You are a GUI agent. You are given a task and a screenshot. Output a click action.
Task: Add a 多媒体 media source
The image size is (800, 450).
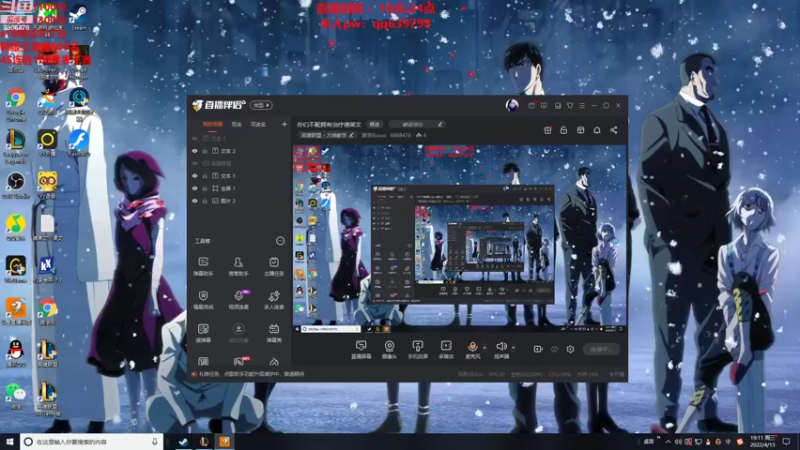point(446,349)
